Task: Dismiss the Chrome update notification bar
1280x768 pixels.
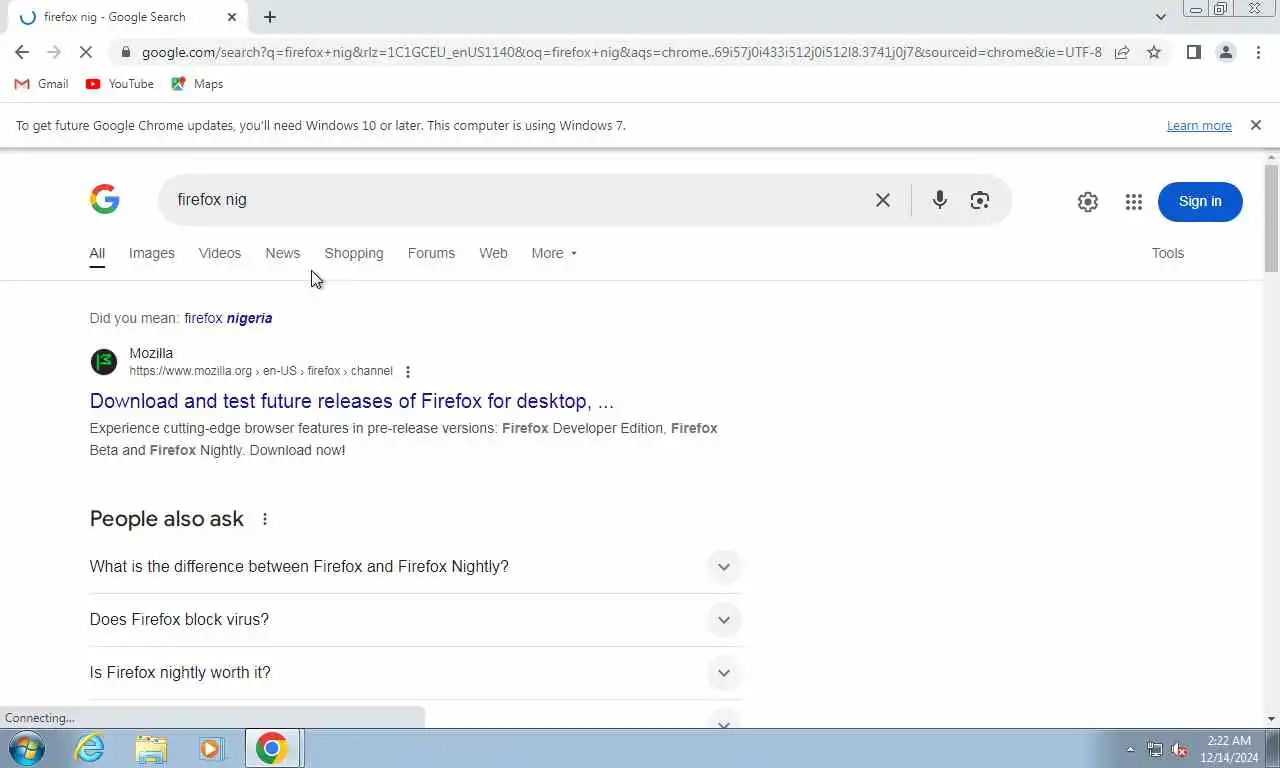Action: (x=1256, y=125)
